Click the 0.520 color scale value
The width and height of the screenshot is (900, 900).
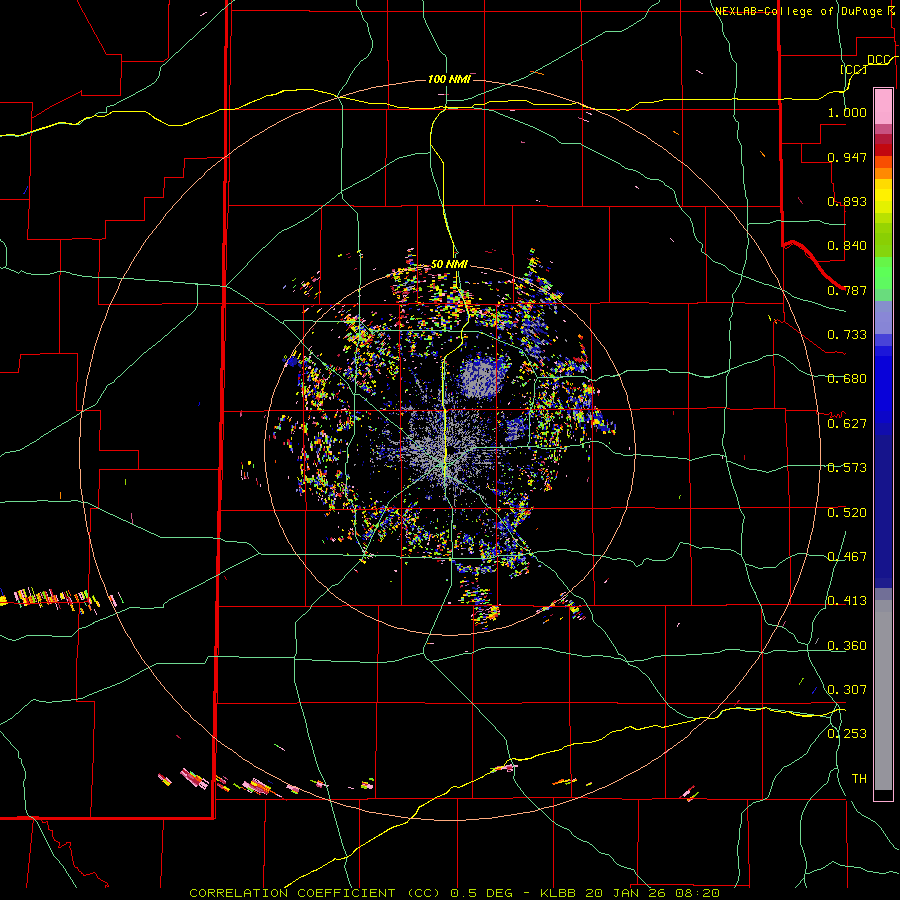[847, 513]
